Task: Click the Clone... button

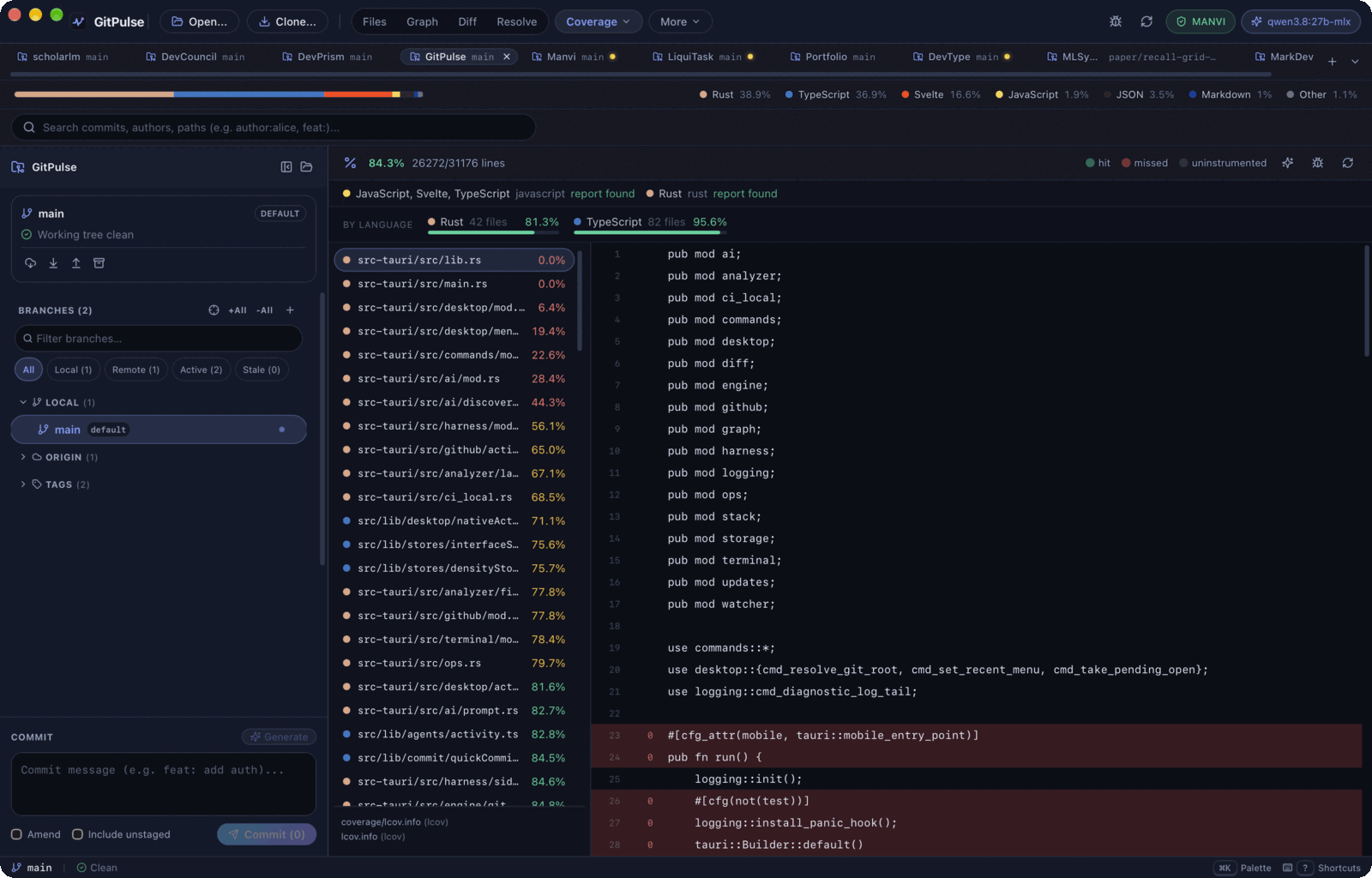Action: point(287,21)
